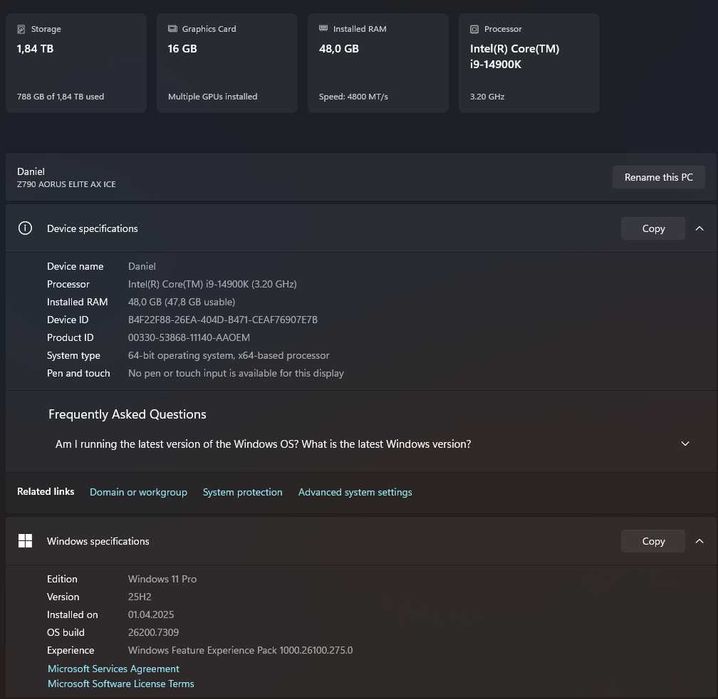Click the Related links label
Viewport: 718px width, 699px height.
pos(46,492)
